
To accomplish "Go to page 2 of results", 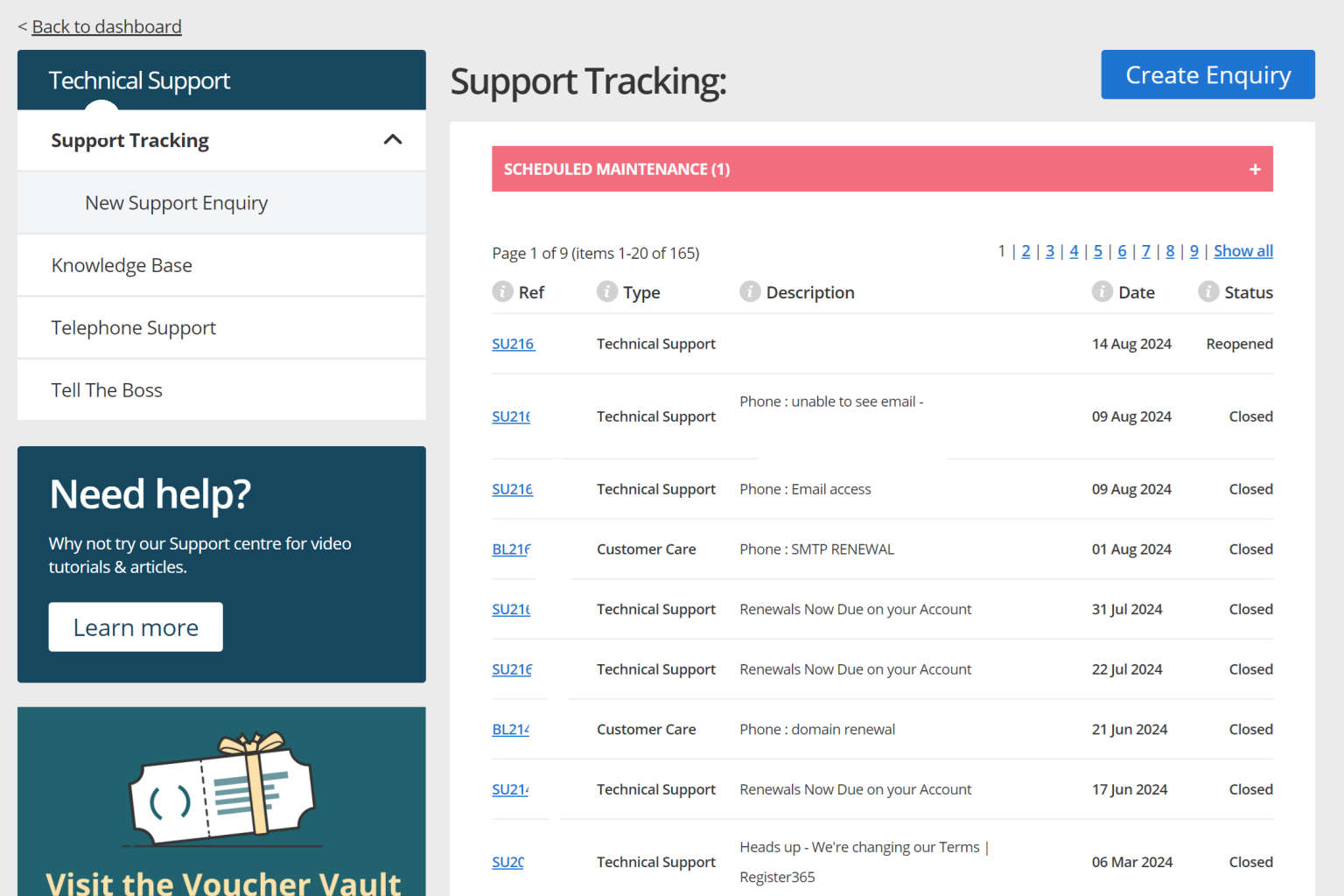I will (1025, 251).
